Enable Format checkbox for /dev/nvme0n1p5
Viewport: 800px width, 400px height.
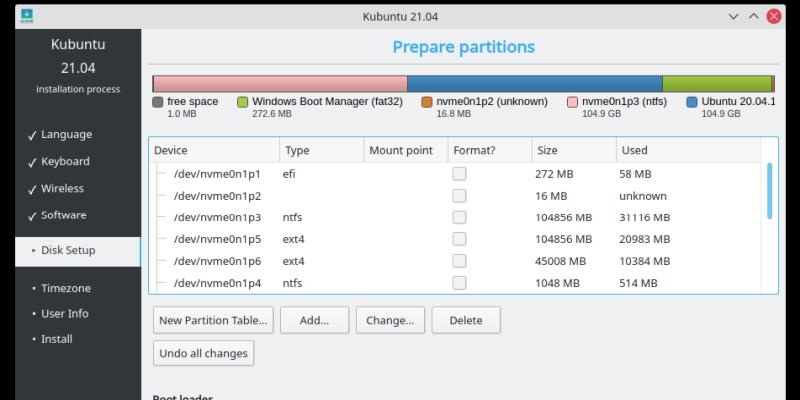point(459,240)
